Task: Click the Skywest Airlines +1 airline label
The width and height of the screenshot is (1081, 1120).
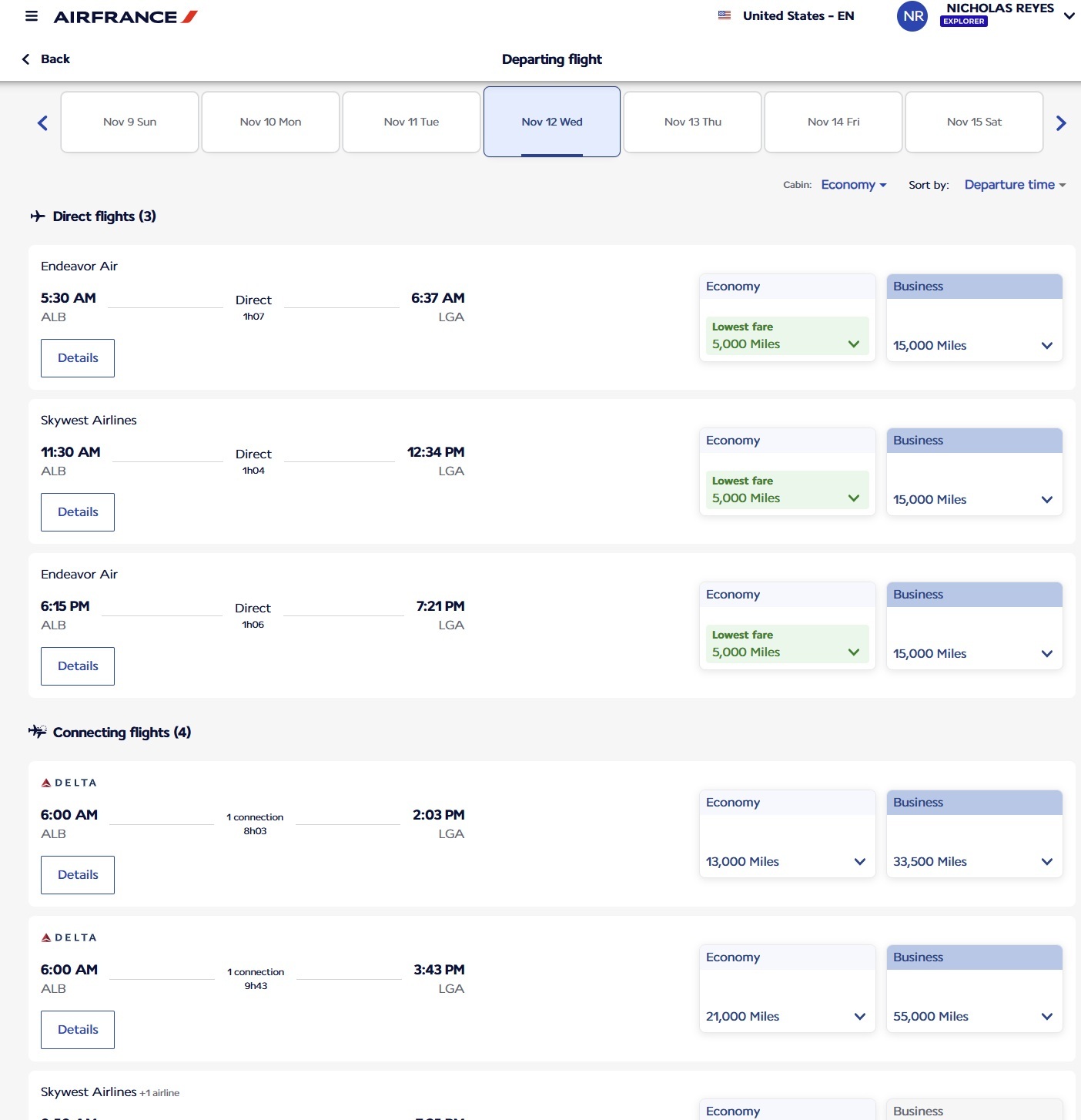Action: [x=110, y=1092]
